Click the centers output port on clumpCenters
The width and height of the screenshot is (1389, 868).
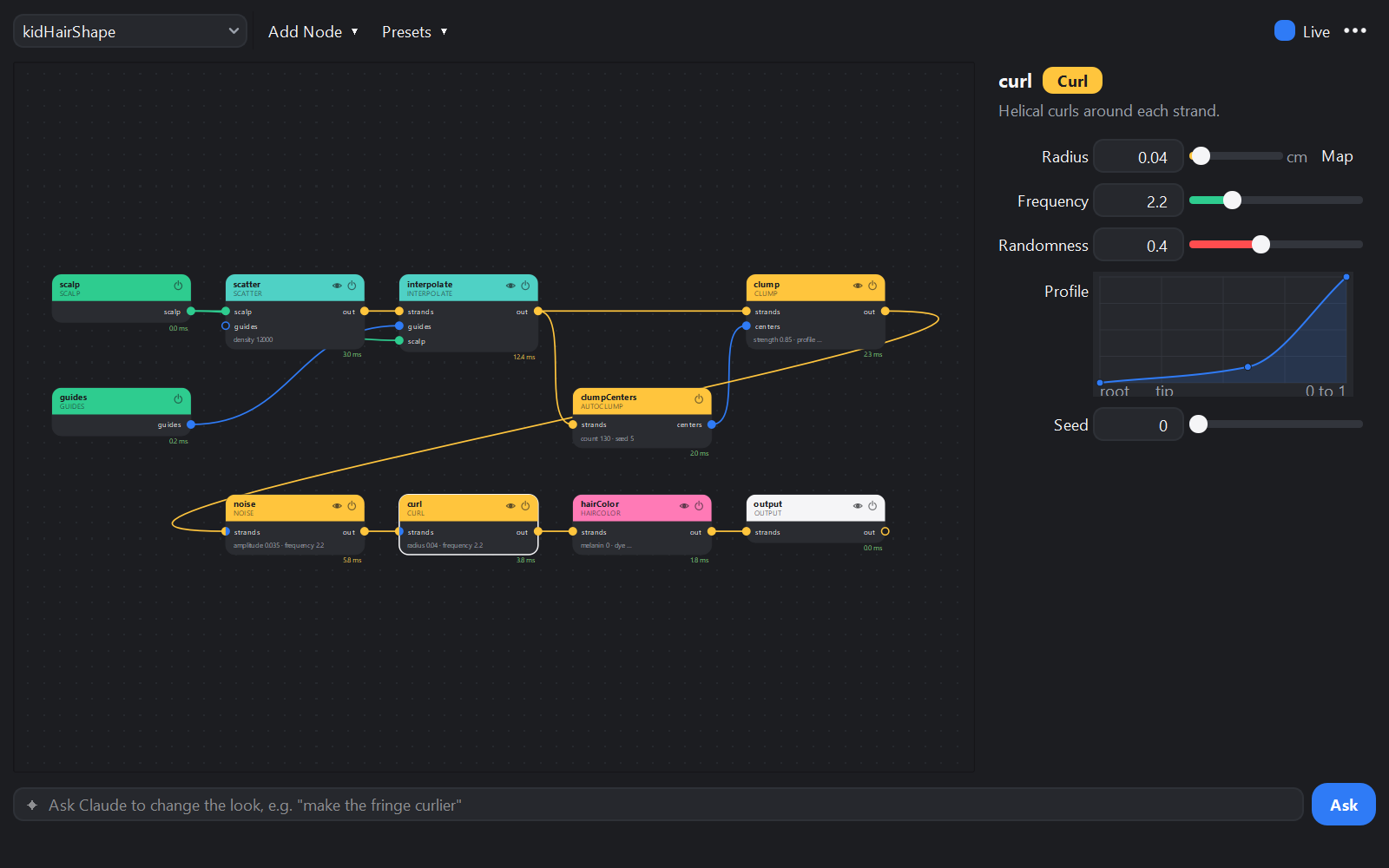click(712, 424)
